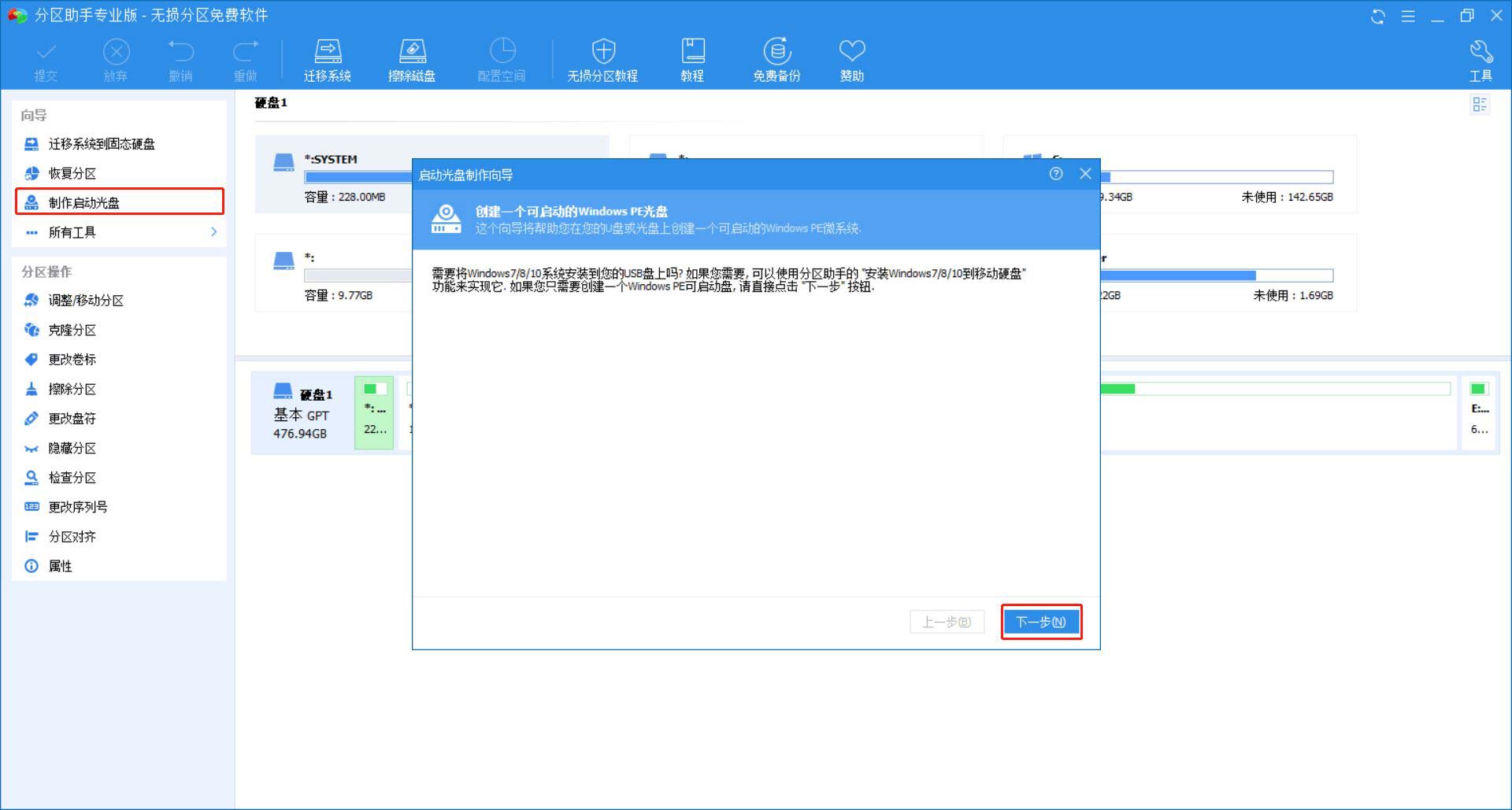Click the refresh icon in the title bar
This screenshot has height=810, width=1512.
(x=1377, y=15)
